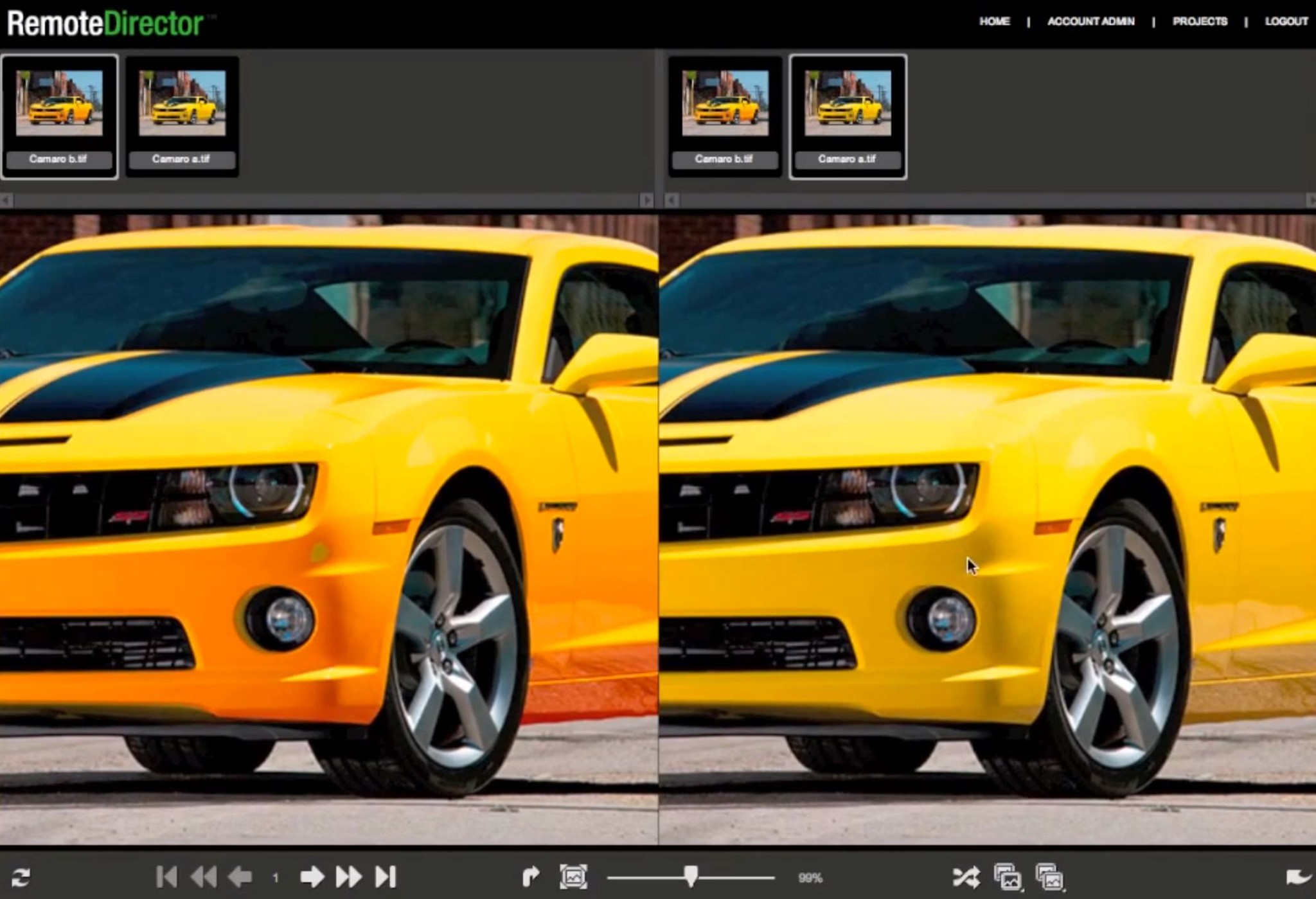Click the first stacked-images compare icon

point(1008,877)
